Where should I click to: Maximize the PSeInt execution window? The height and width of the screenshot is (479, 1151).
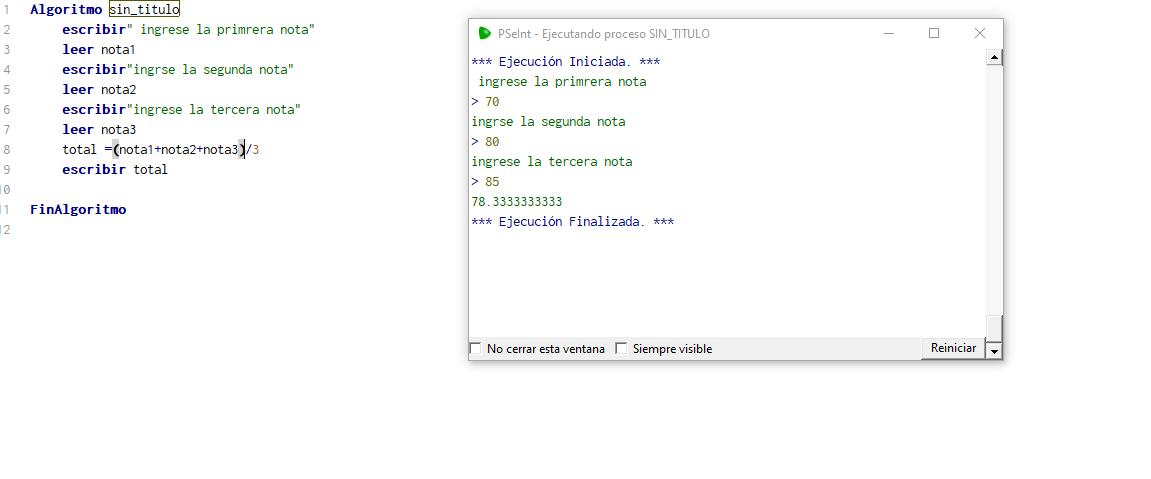coord(934,33)
